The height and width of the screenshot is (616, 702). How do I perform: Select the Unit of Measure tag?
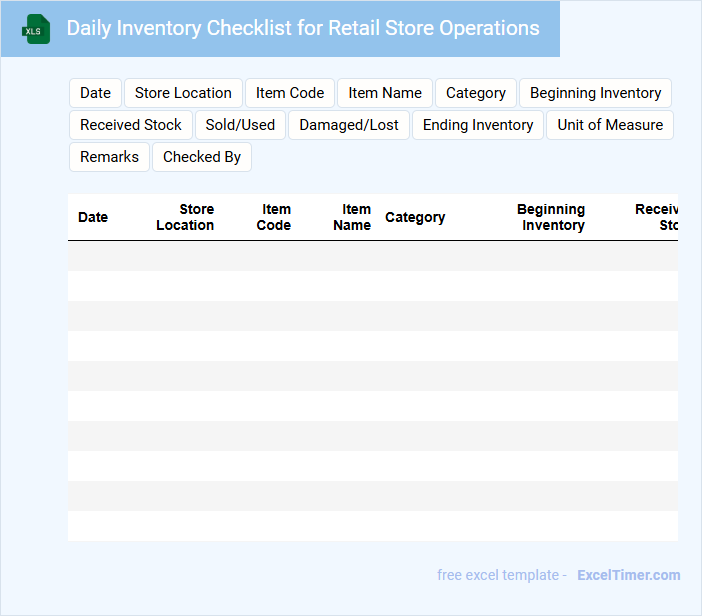(610, 125)
